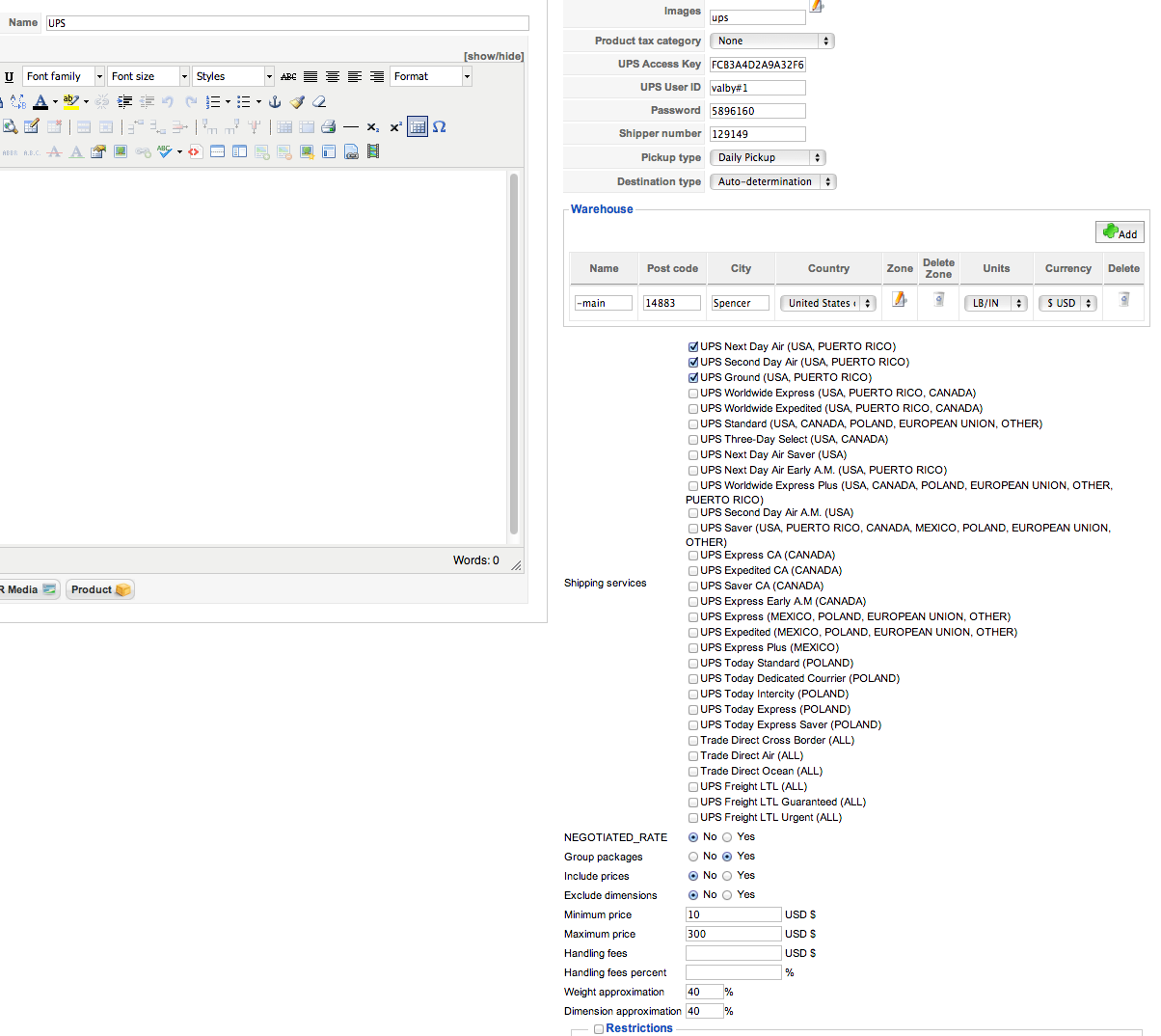Check UPS Worldwide Express (USA, PUERTO RICO, CANADA) service
1161x1036 pixels.
tap(693, 393)
